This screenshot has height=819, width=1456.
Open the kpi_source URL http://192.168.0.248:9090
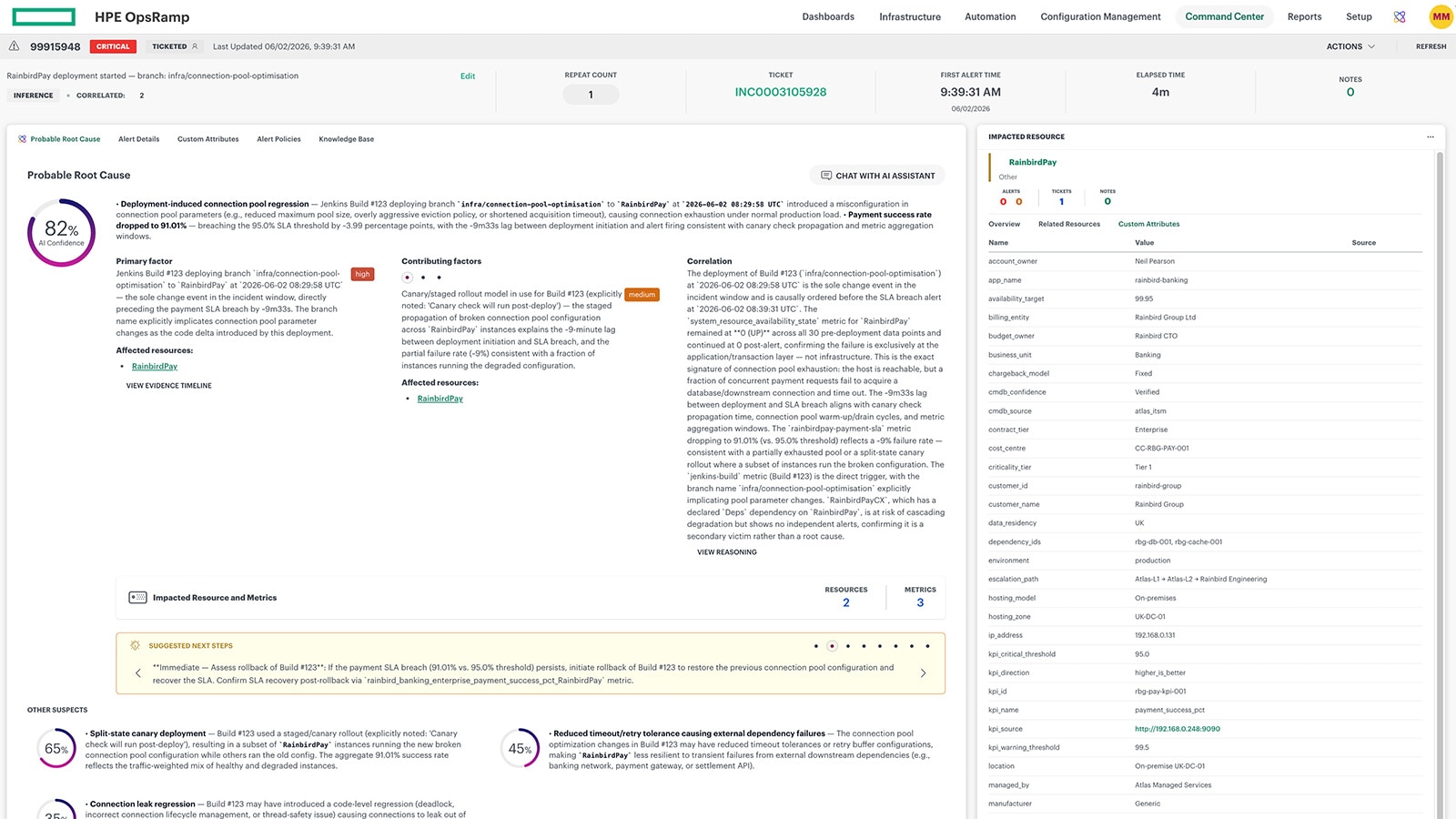pos(1178,729)
